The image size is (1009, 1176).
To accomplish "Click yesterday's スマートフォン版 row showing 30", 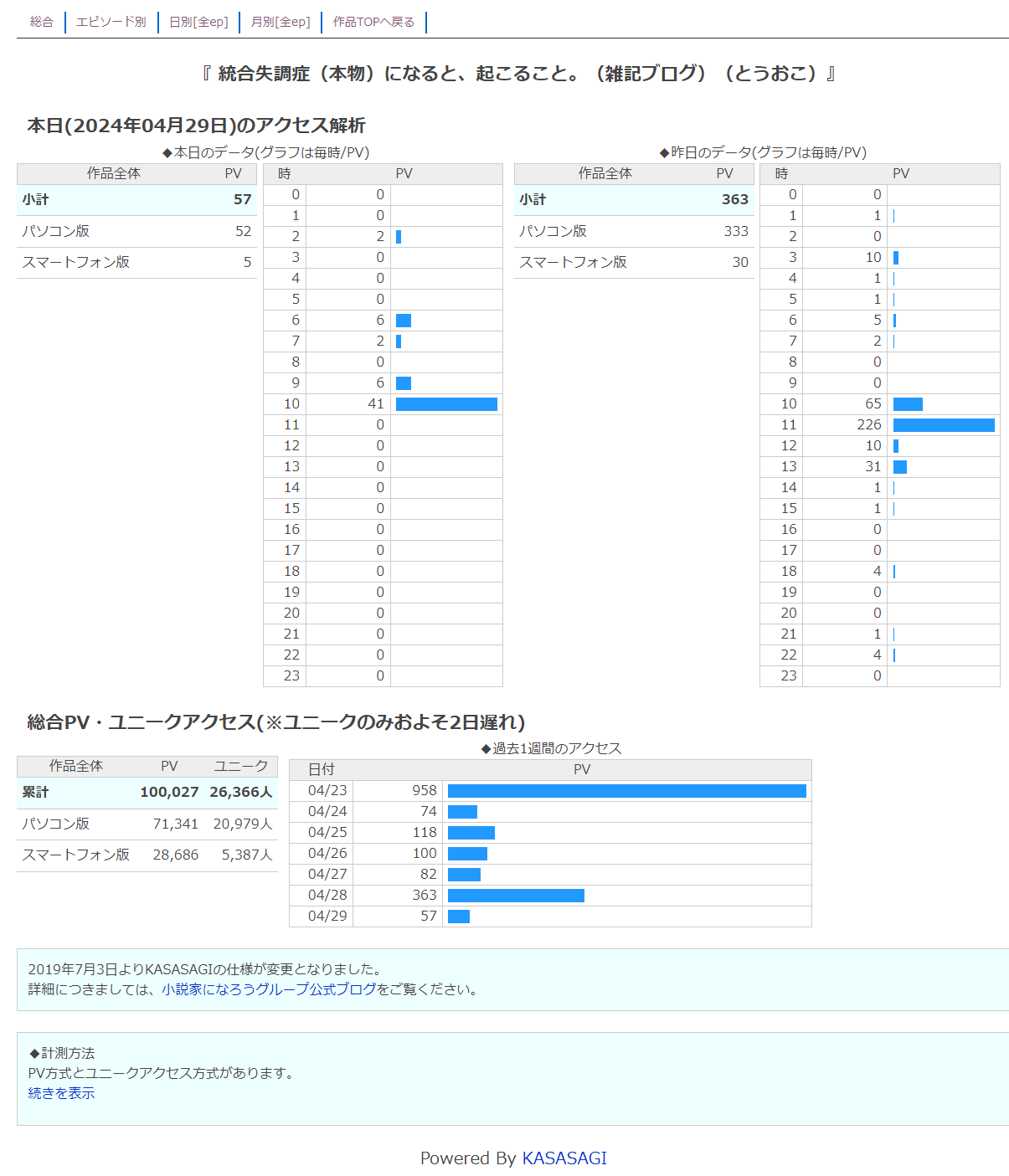I will click(633, 263).
